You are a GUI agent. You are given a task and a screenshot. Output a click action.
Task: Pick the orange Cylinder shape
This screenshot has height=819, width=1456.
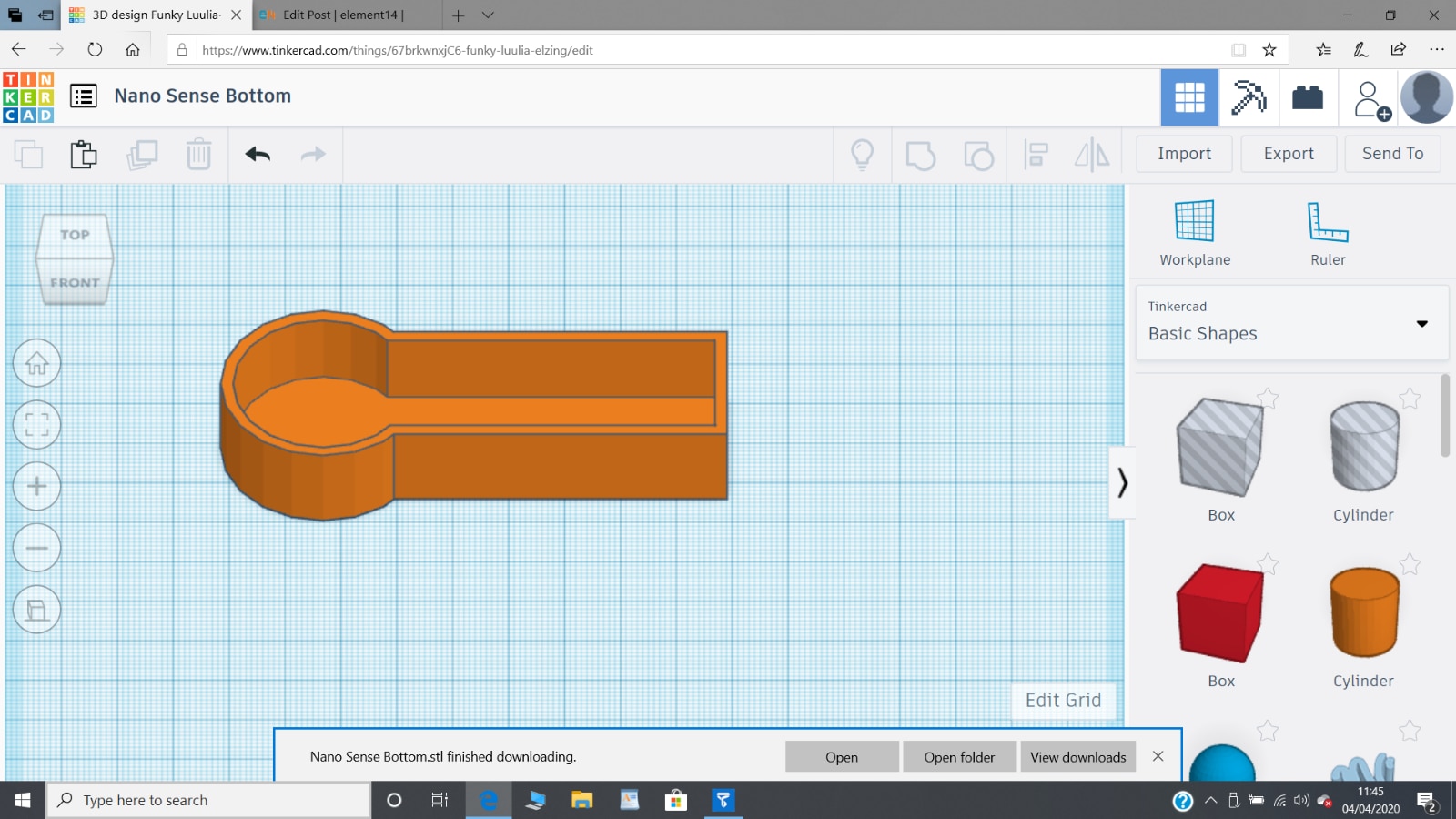pyautogui.click(x=1363, y=612)
